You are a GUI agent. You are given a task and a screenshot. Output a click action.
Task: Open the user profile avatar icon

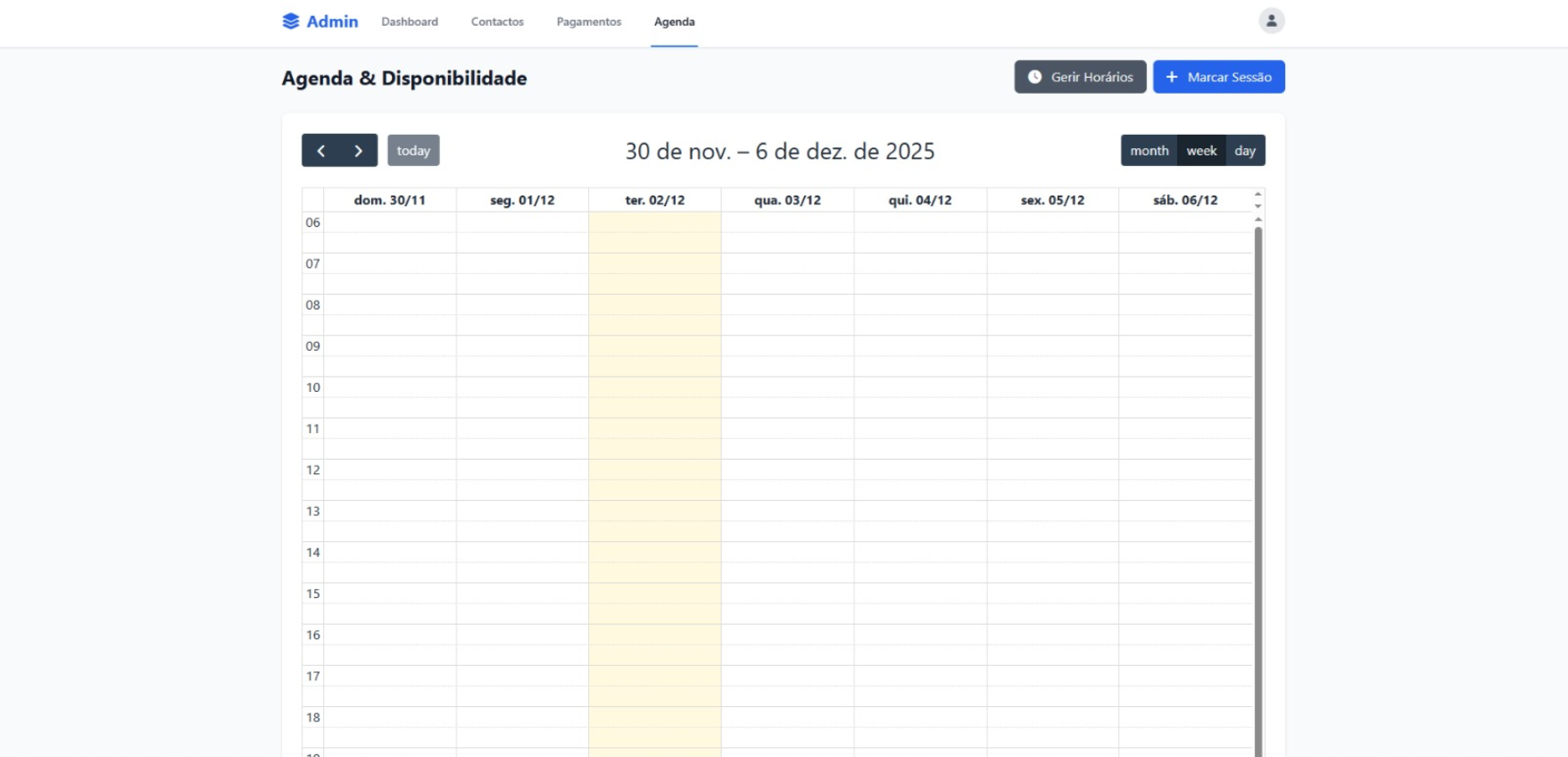(1271, 21)
